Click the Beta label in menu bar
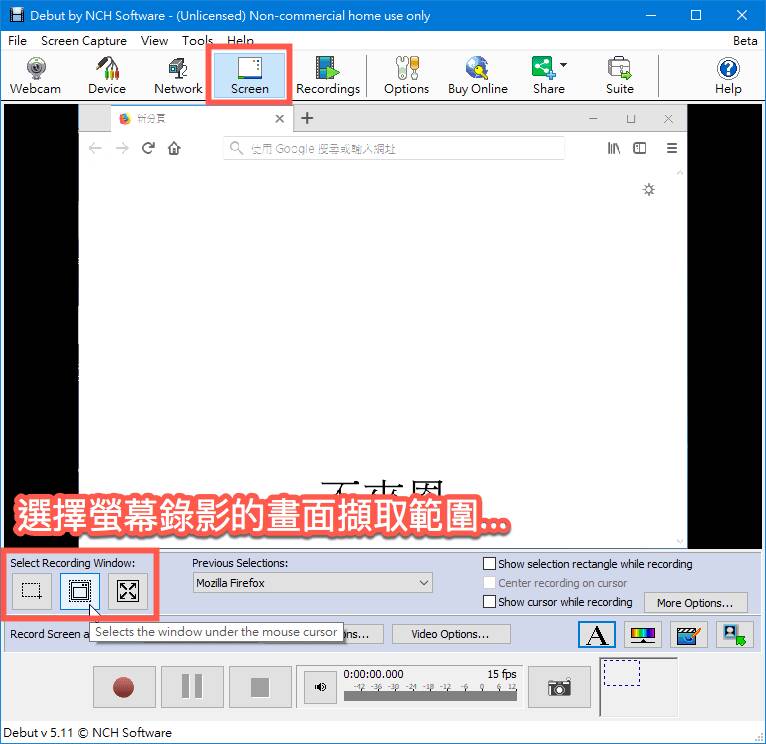The width and height of the screenshot is (766, 744). point(745,41)
